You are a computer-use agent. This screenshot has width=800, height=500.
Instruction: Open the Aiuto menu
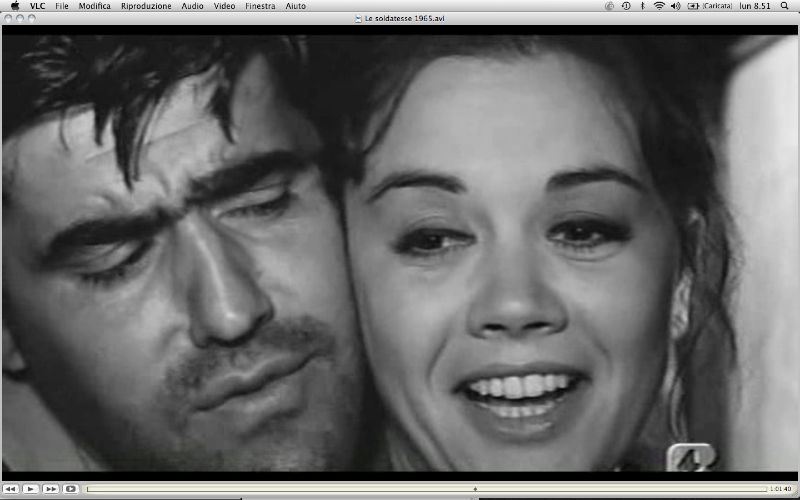pos(295,6)
